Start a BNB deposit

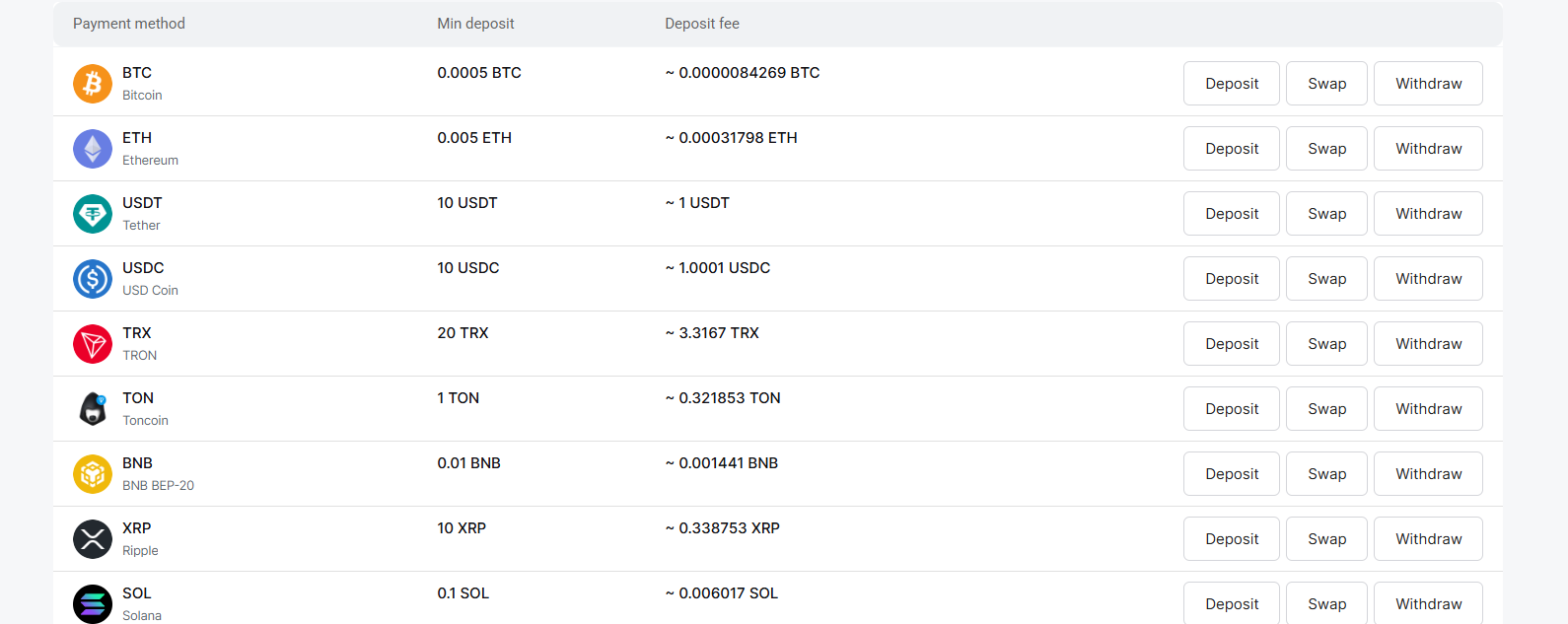(1232, 474)
